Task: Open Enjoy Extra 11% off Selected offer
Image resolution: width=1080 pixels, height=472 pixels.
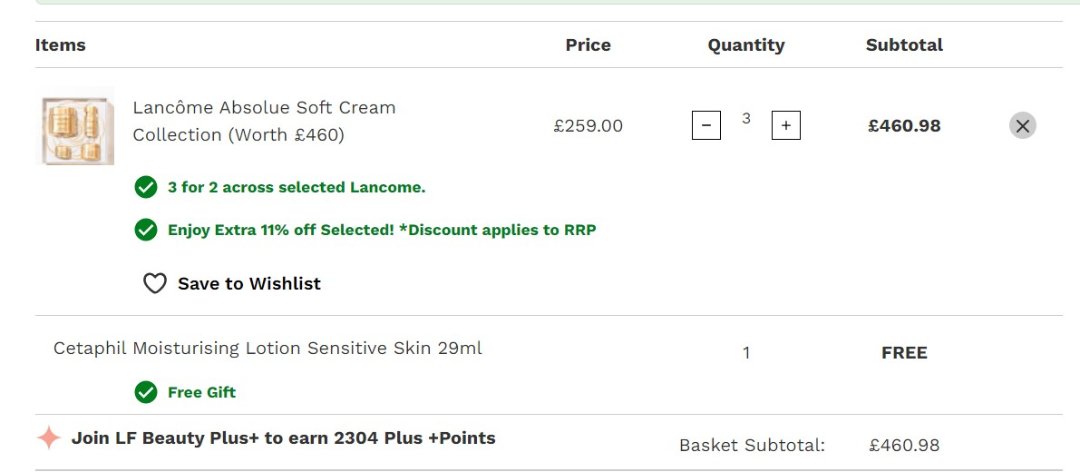Action: click(382, 230)
